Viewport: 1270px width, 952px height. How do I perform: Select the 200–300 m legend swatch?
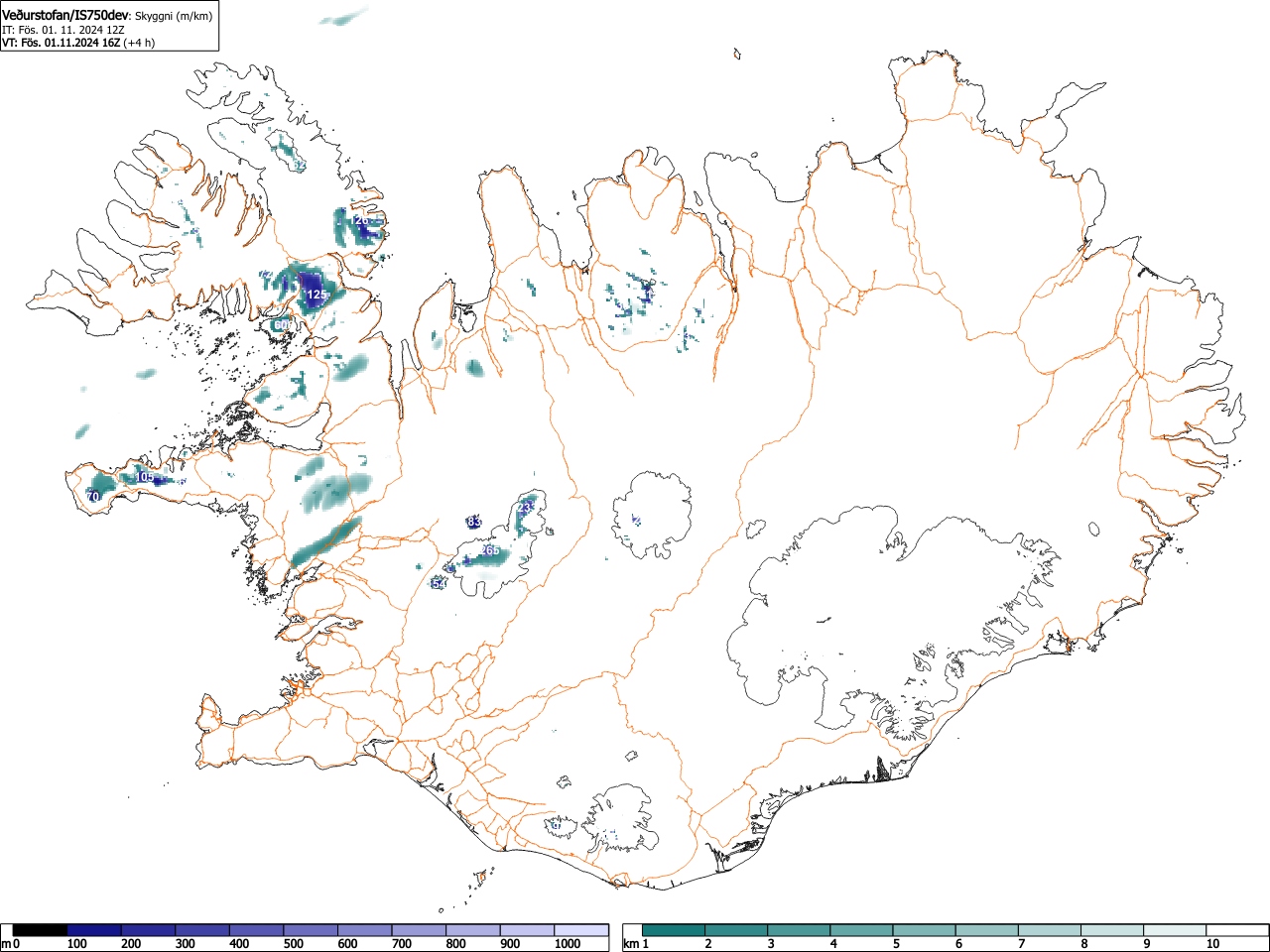(149, 930)
